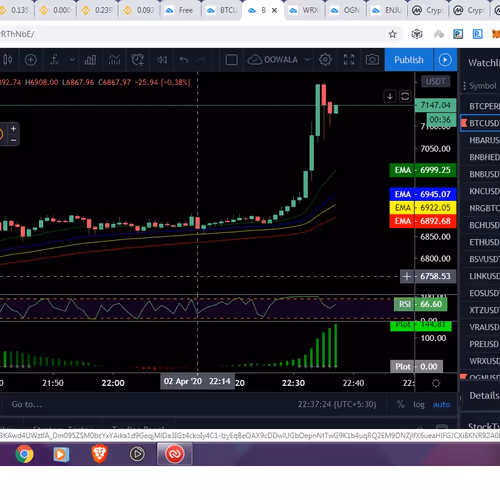
Task: Switch to the WRX browser tab
Action: [305, 11]
